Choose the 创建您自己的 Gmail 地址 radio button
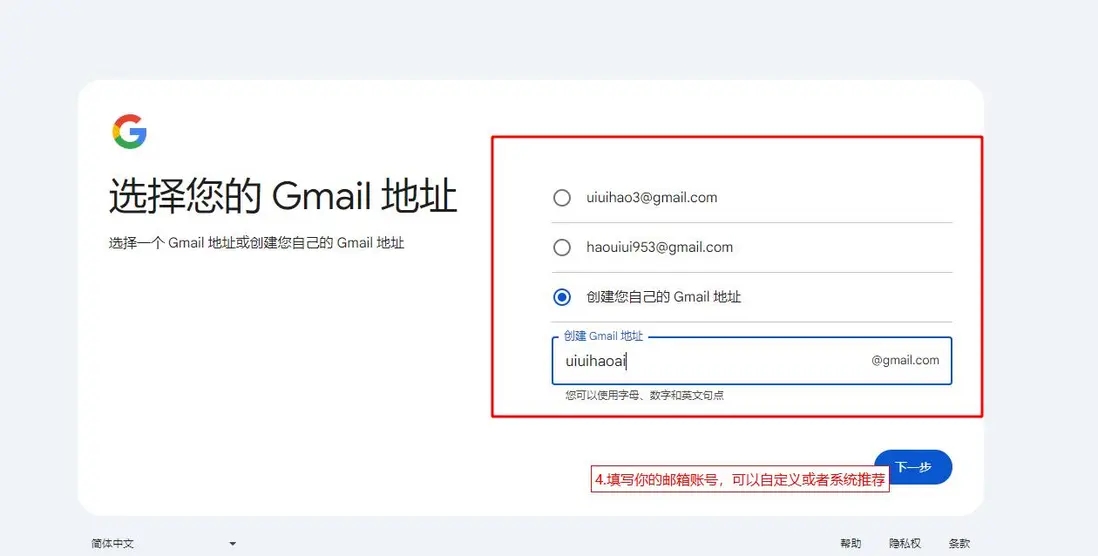The height and width of the screenshot is (556, 1098). point(562,297)
